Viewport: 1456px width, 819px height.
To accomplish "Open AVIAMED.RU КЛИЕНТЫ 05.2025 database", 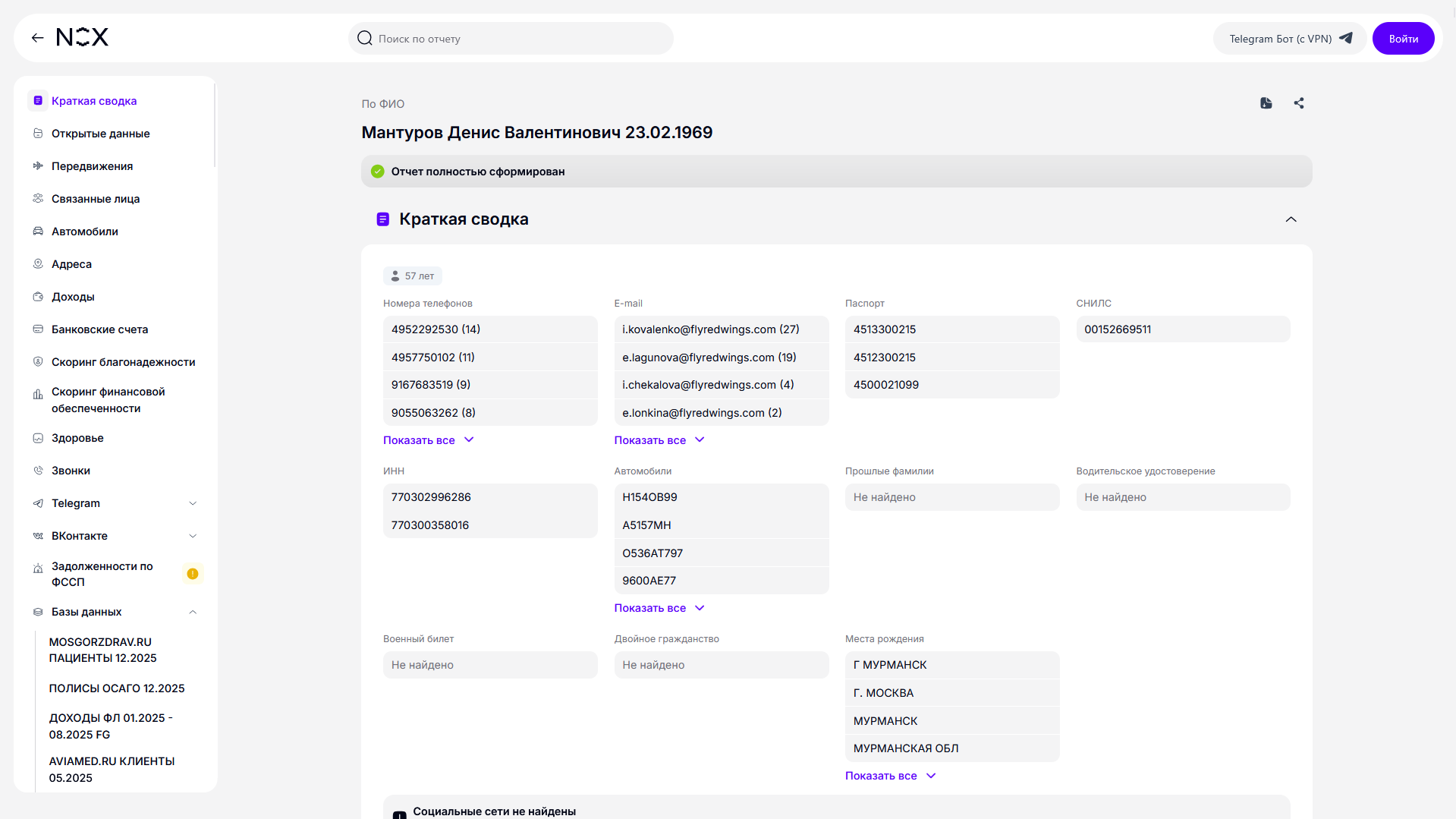I will coord(112,770).
